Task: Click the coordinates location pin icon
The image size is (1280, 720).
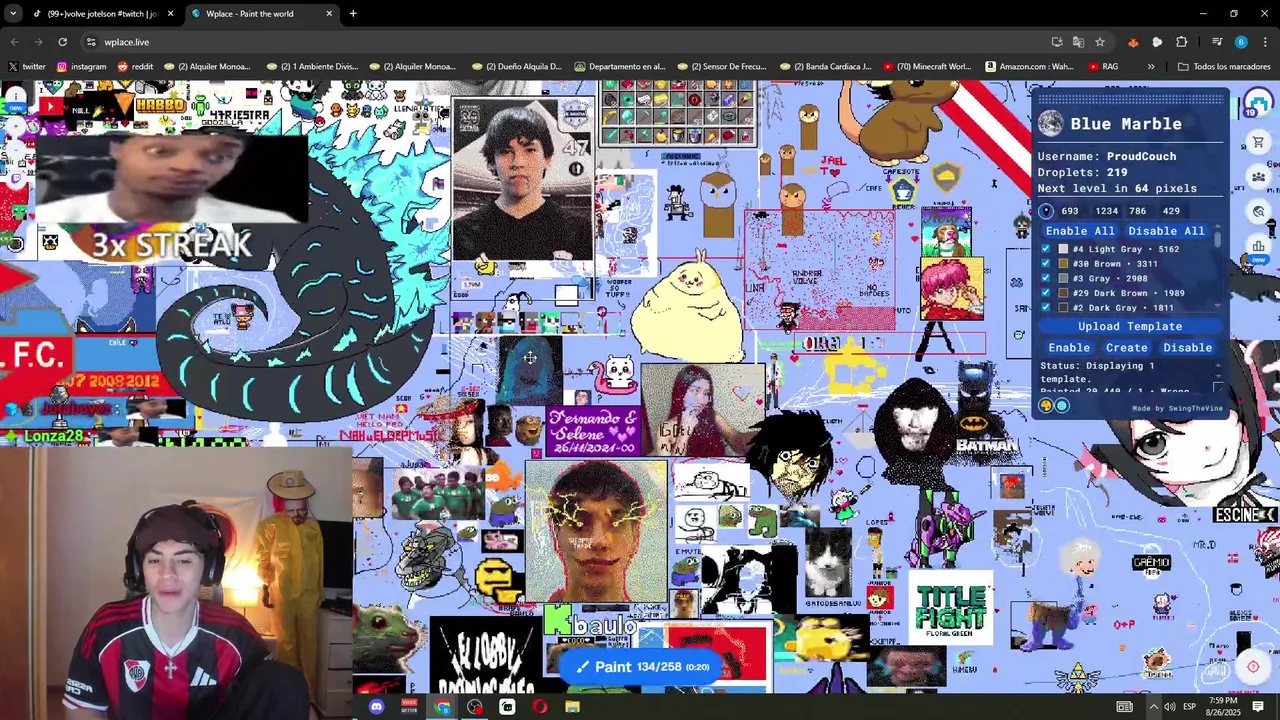Action: 1046,211
